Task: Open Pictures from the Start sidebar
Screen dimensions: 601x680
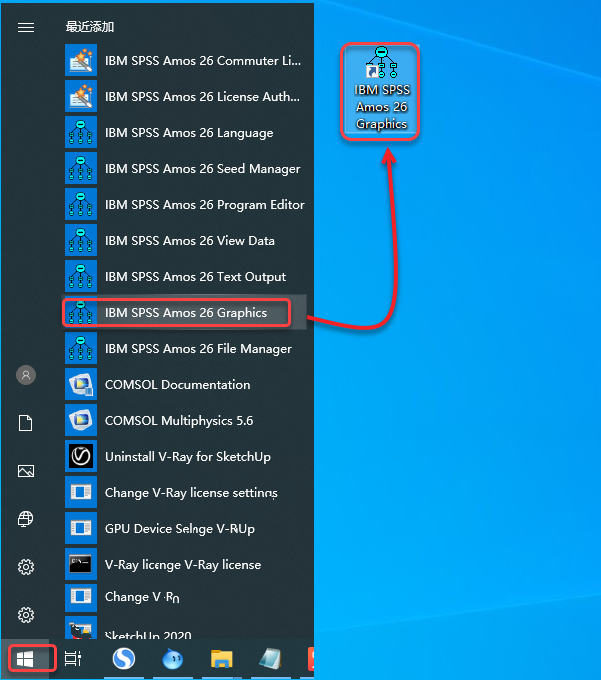Action: tap(26, 471)
